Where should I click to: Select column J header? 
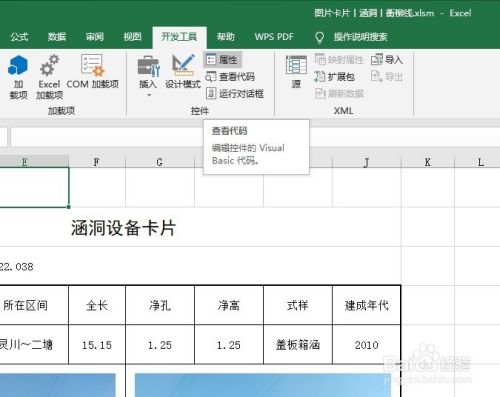(367, 162)
